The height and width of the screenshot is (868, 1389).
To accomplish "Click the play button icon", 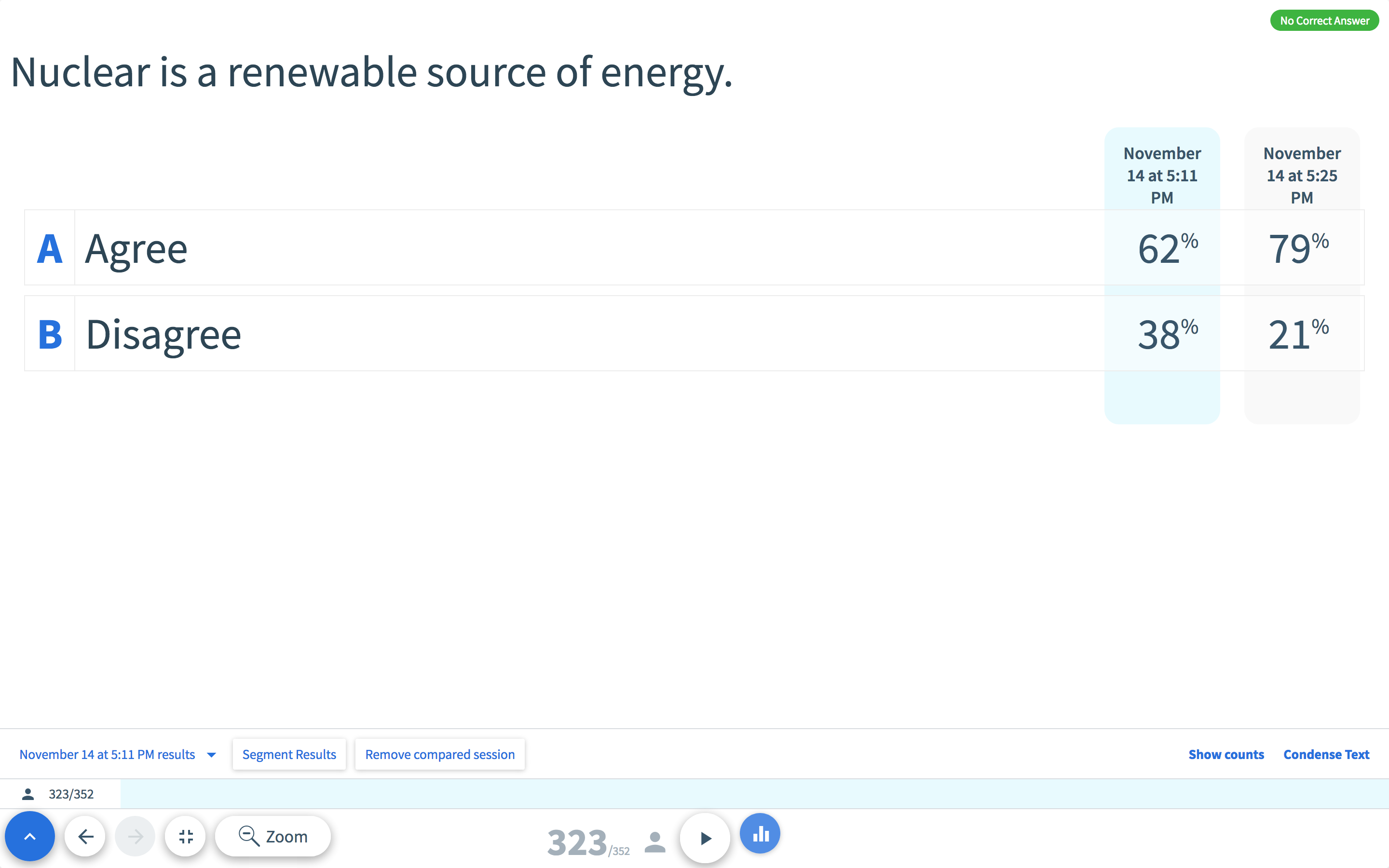I will 704,836.
